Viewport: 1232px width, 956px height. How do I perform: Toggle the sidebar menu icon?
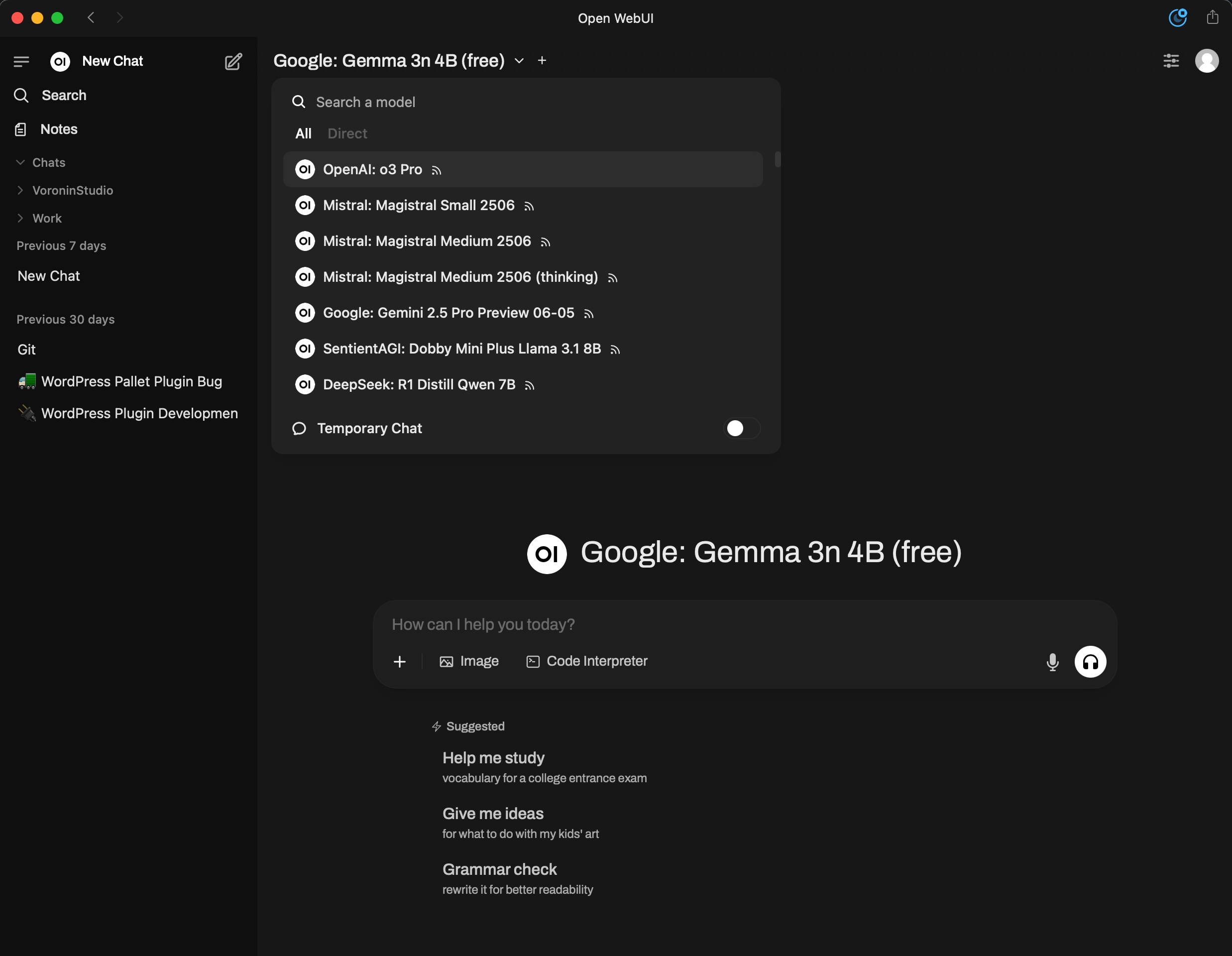click(21, 61)
